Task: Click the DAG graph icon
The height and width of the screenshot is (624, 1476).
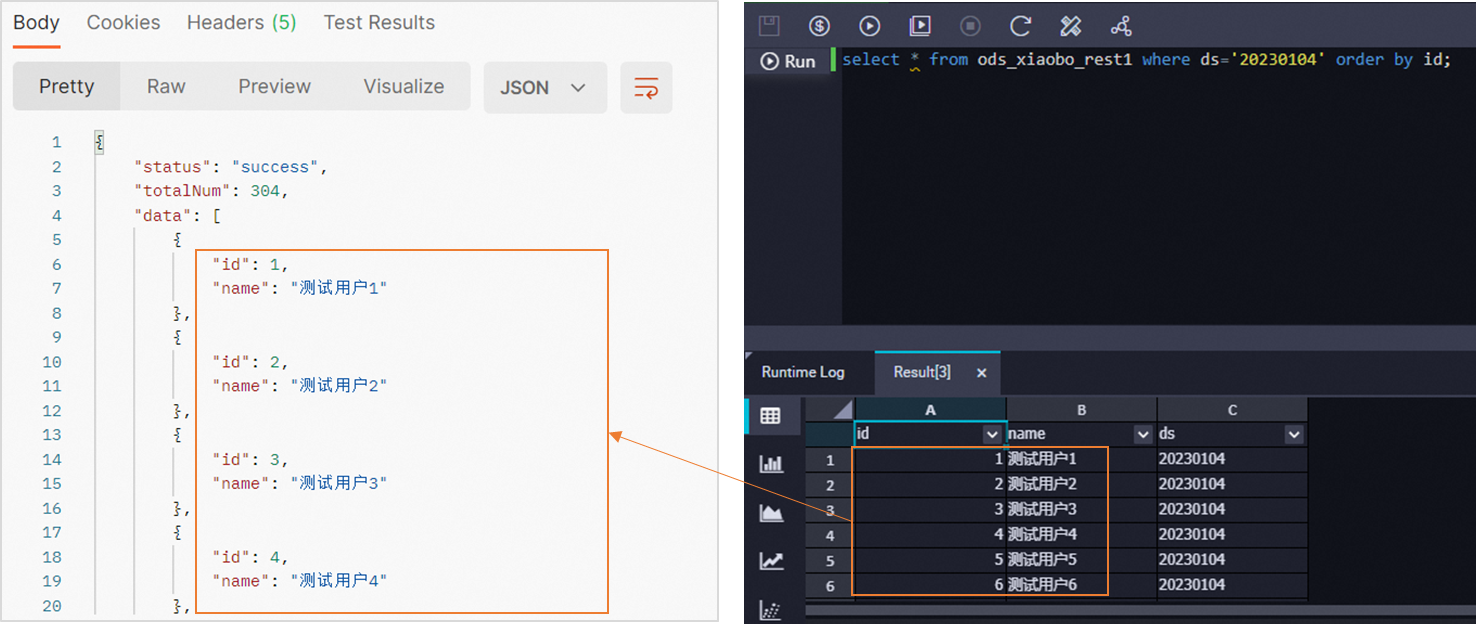Action: pos(1120,26)
